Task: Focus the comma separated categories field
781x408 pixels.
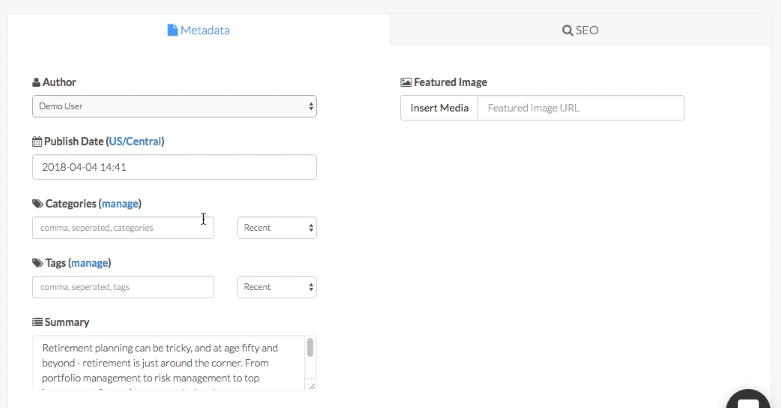Action: pos(123,228)
